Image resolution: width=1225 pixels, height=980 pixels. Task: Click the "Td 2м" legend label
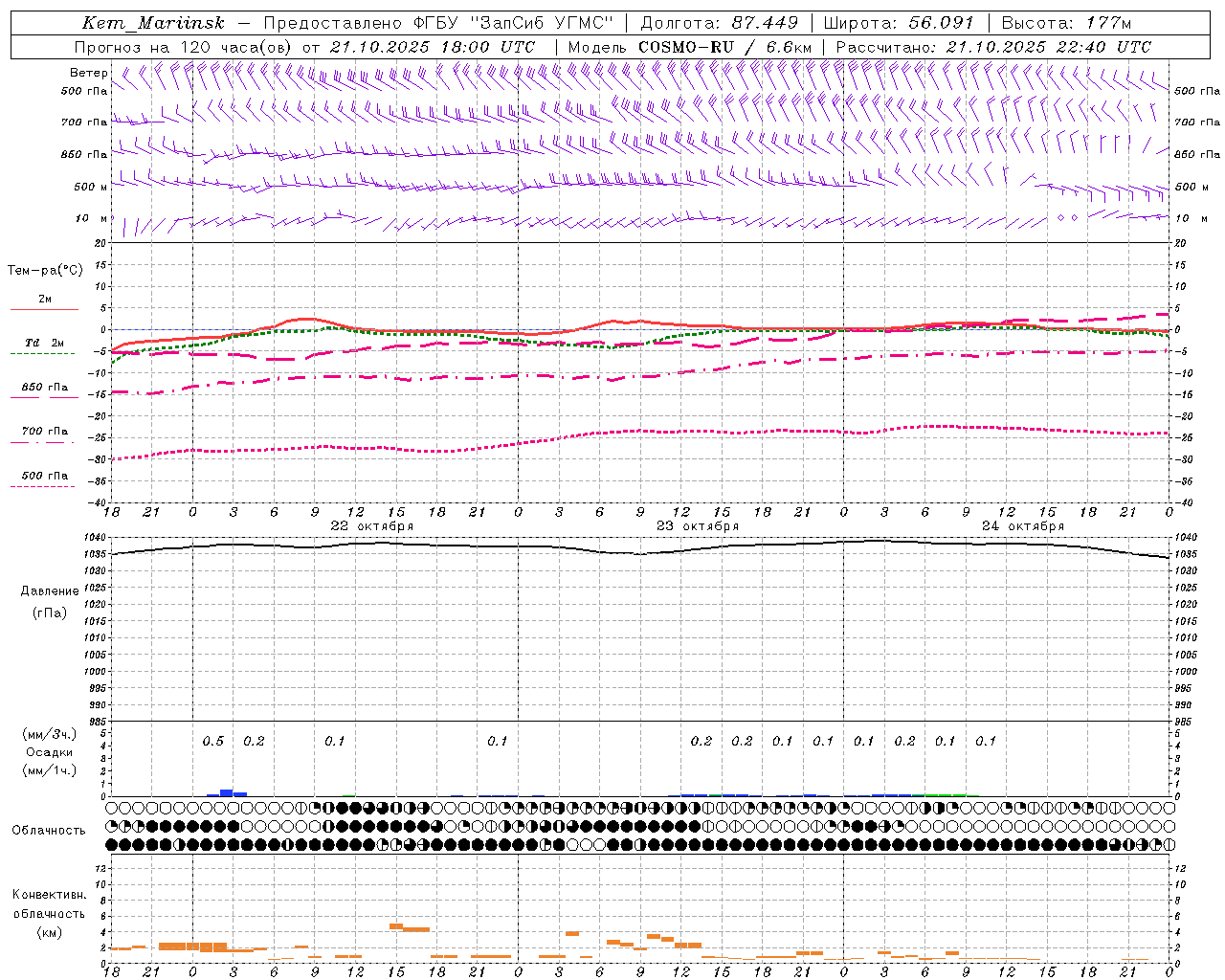click(45, 343)
